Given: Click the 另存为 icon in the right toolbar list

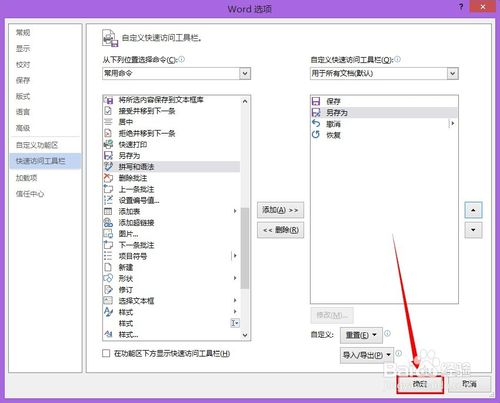Looking at the screenshot, I should click(316, 113).
